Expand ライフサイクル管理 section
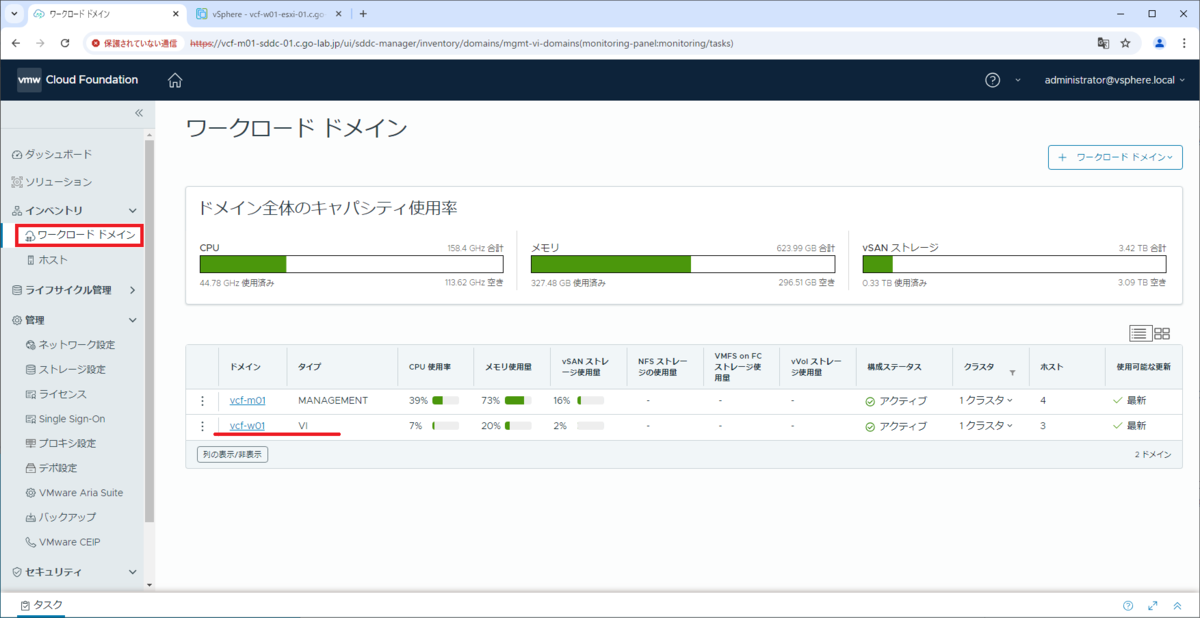The height and width of the screenshot is (618, 1200). coord(133,290)
